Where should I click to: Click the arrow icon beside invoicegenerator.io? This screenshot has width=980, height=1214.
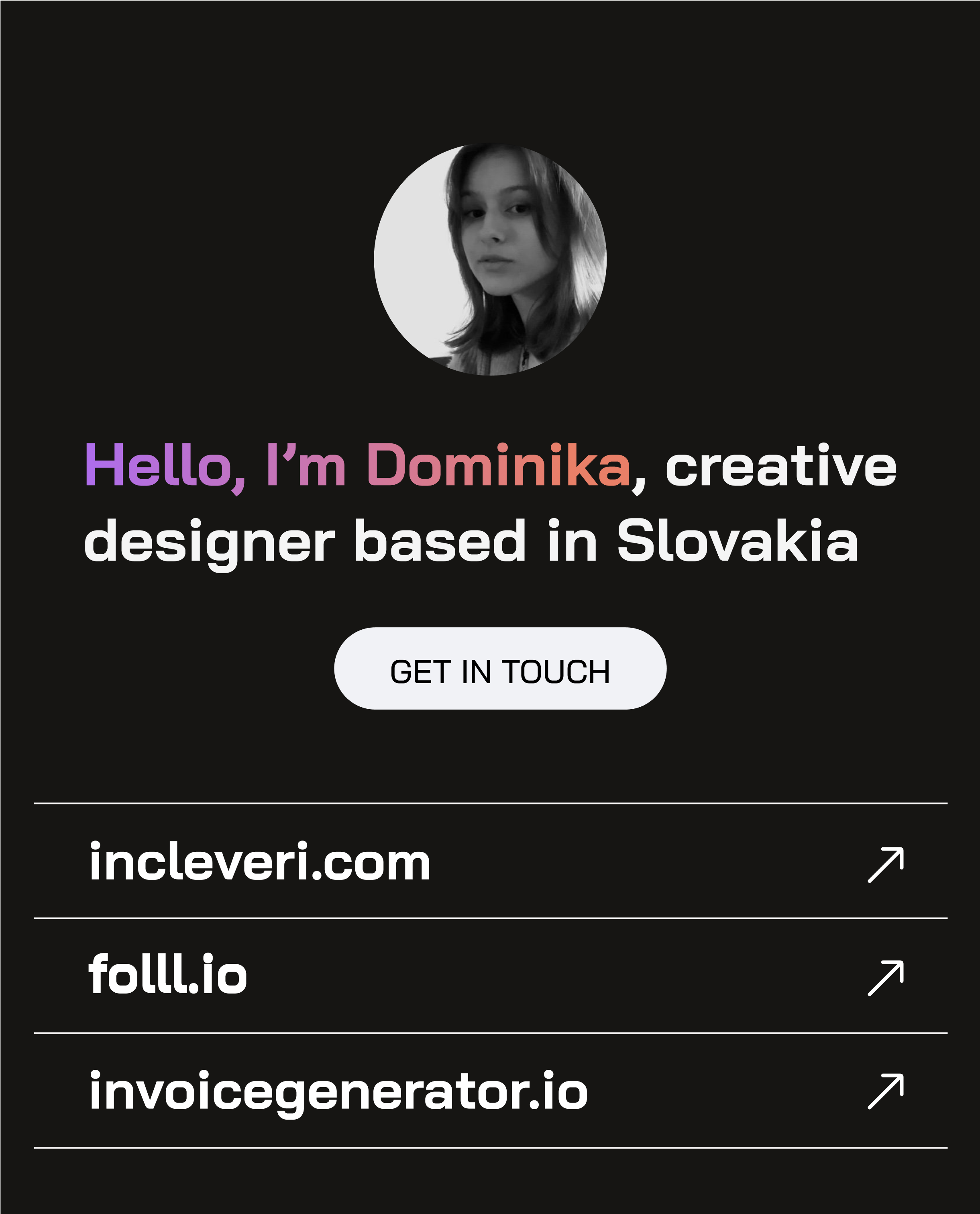885,1092
